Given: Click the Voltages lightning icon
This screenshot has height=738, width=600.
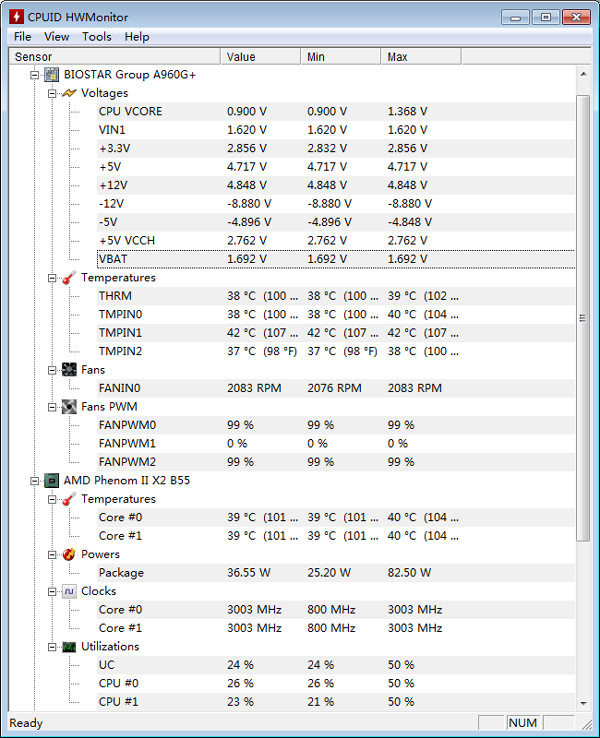Looking at the screenshot, I should coord(69,93).
